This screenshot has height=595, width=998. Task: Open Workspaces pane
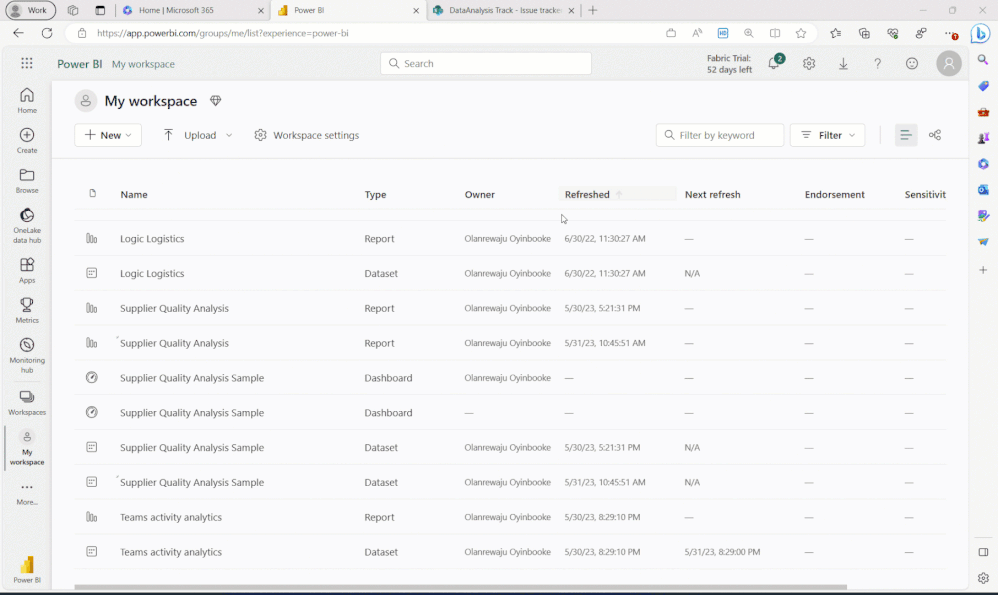(27, 402)
